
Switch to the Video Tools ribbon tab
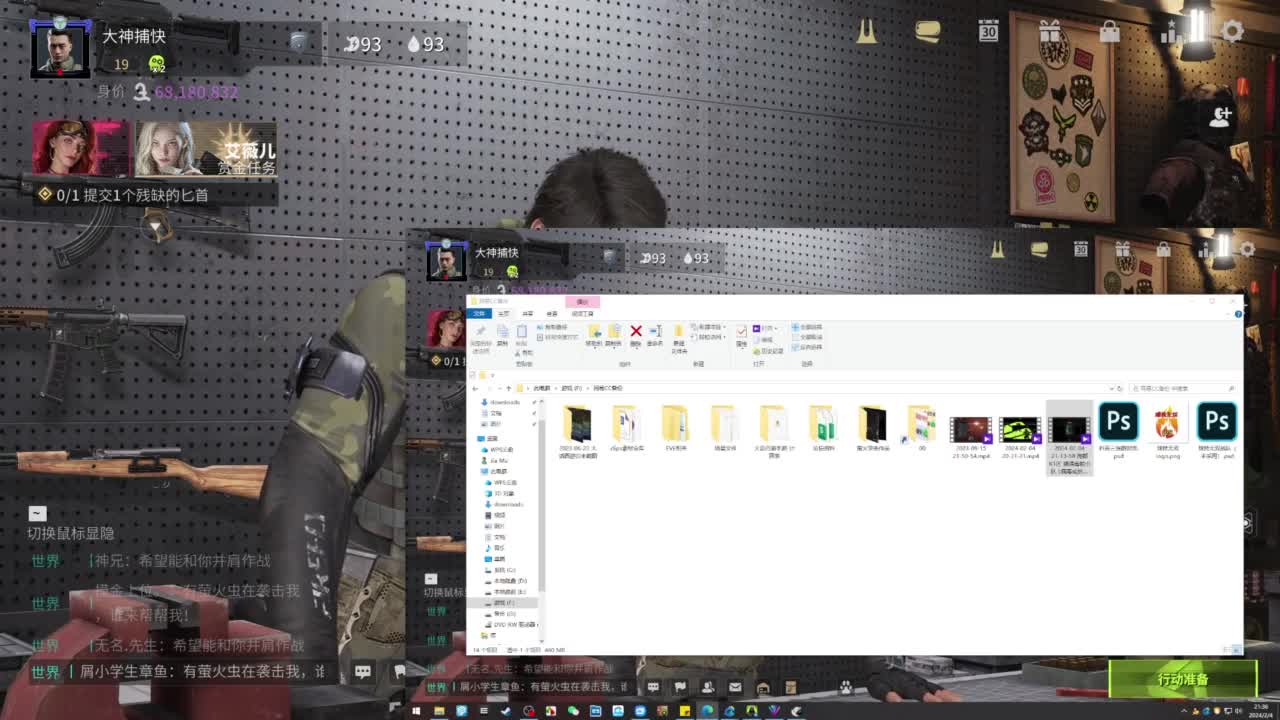[x=583, y=314]
